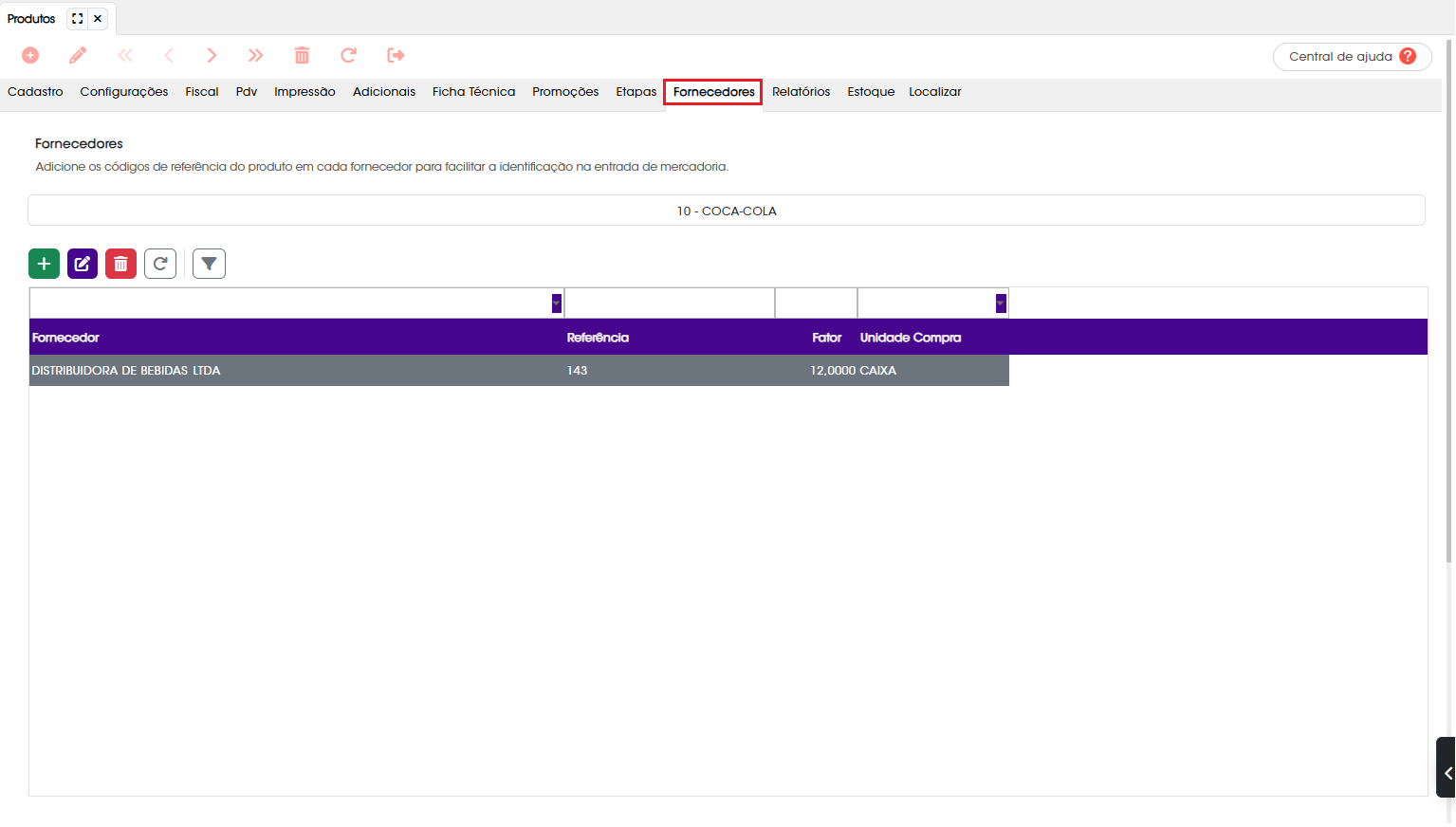The image size is (1456, 827).
Task: Open the Promoções tab
Action: 565,92
